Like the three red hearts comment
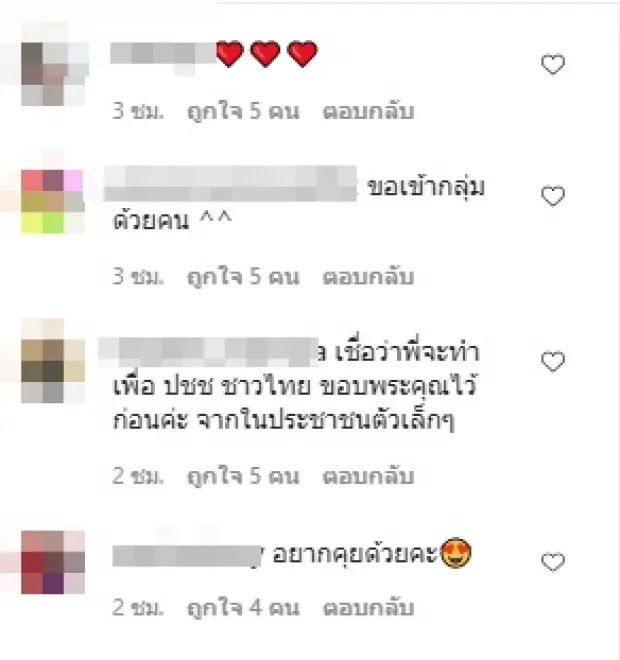Screen dimensions: 620x660 tap(553, 64)
